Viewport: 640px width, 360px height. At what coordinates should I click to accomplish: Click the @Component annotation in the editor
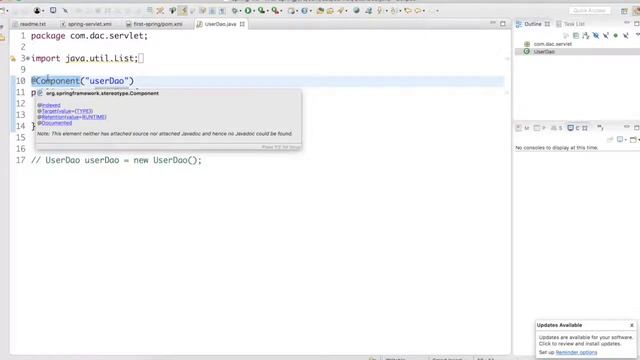pyautogui.click(x=56, y=81)
